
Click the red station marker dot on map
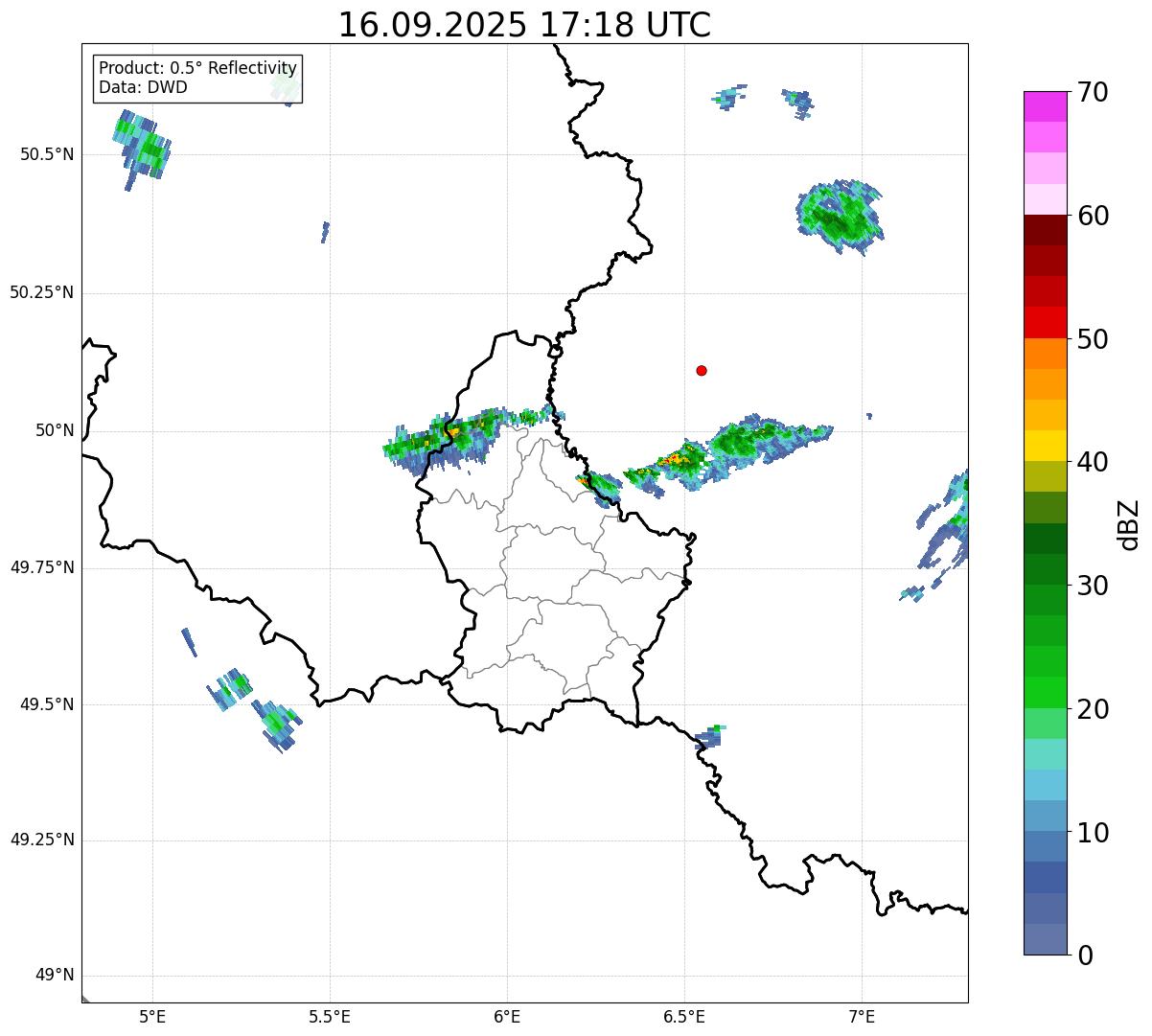click(x=702, y=371)
